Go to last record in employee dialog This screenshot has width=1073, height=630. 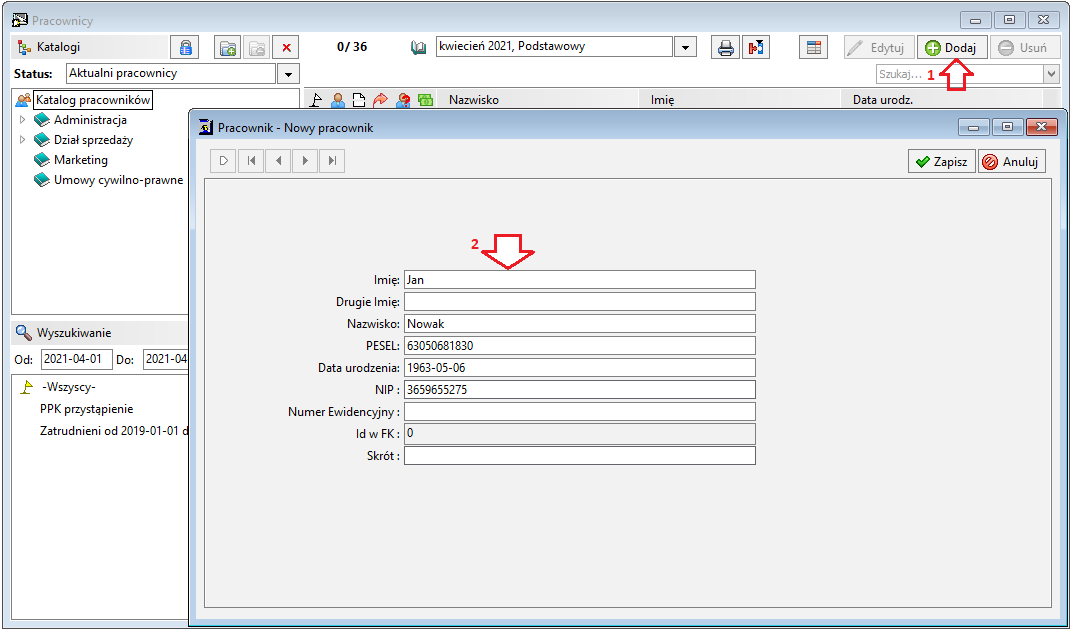[x=332, y=161]
